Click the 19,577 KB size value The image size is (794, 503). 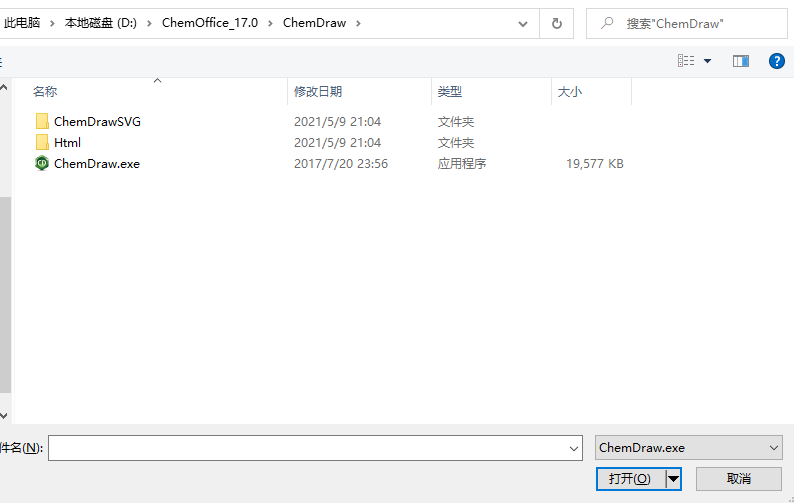[594, 164]
